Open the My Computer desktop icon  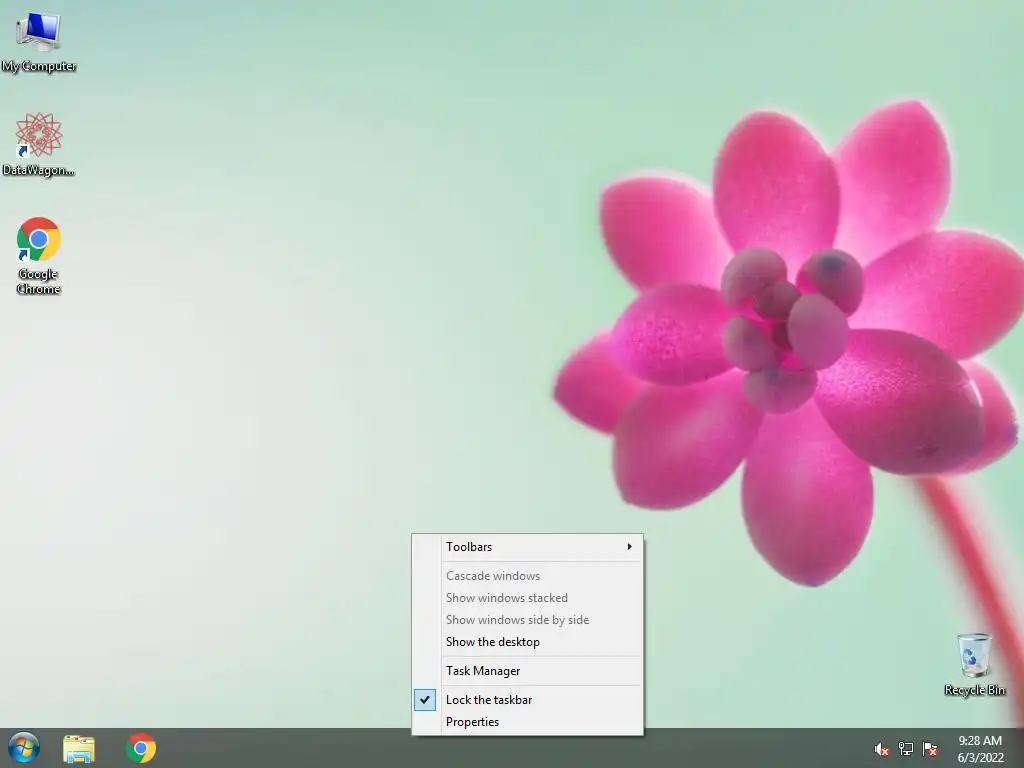point(39,40)
